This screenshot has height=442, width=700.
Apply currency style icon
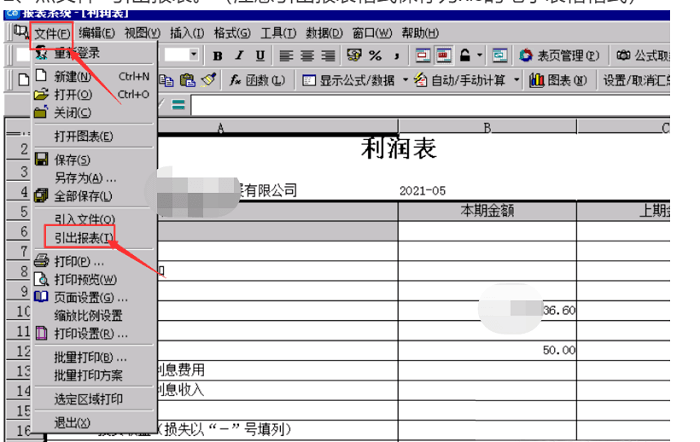coord(354,55)
